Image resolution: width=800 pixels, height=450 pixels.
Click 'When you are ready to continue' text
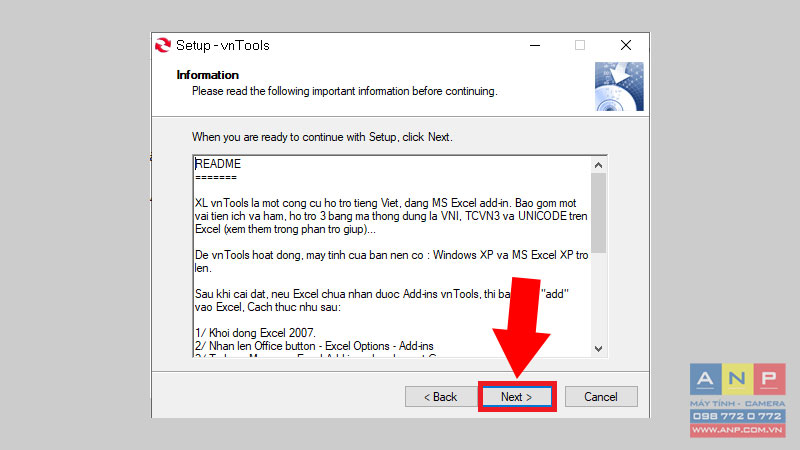point(322,137)
